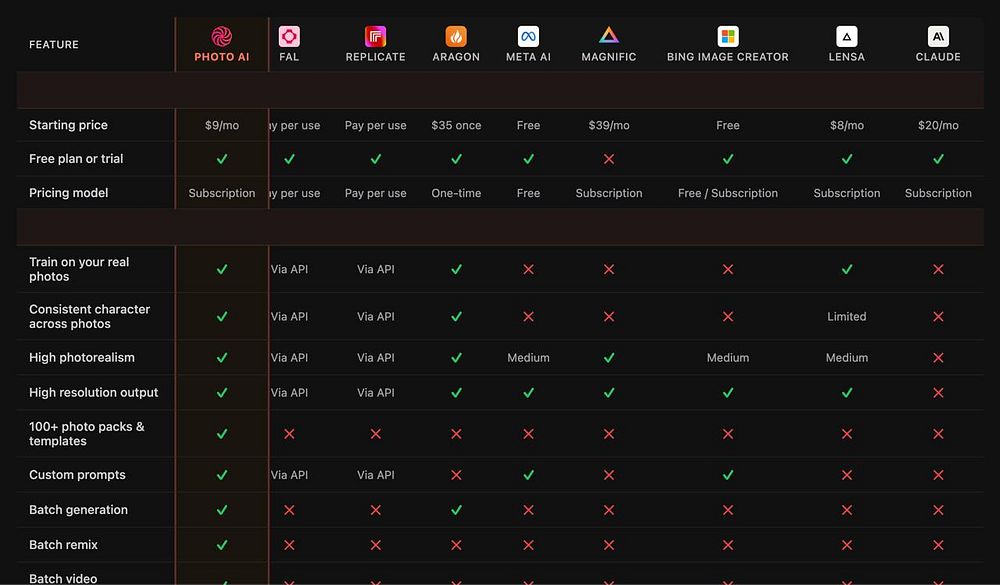Click the $35 once Aragon price
This screenshot has width=1000, height=585.
click(456, 126)
